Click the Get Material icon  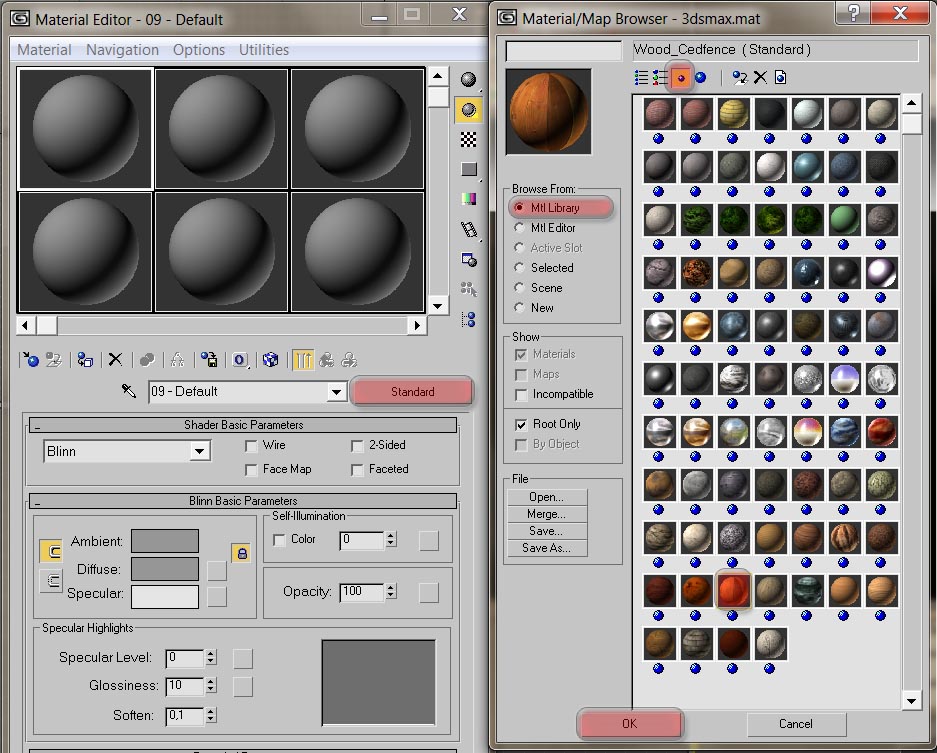[31, 360]
